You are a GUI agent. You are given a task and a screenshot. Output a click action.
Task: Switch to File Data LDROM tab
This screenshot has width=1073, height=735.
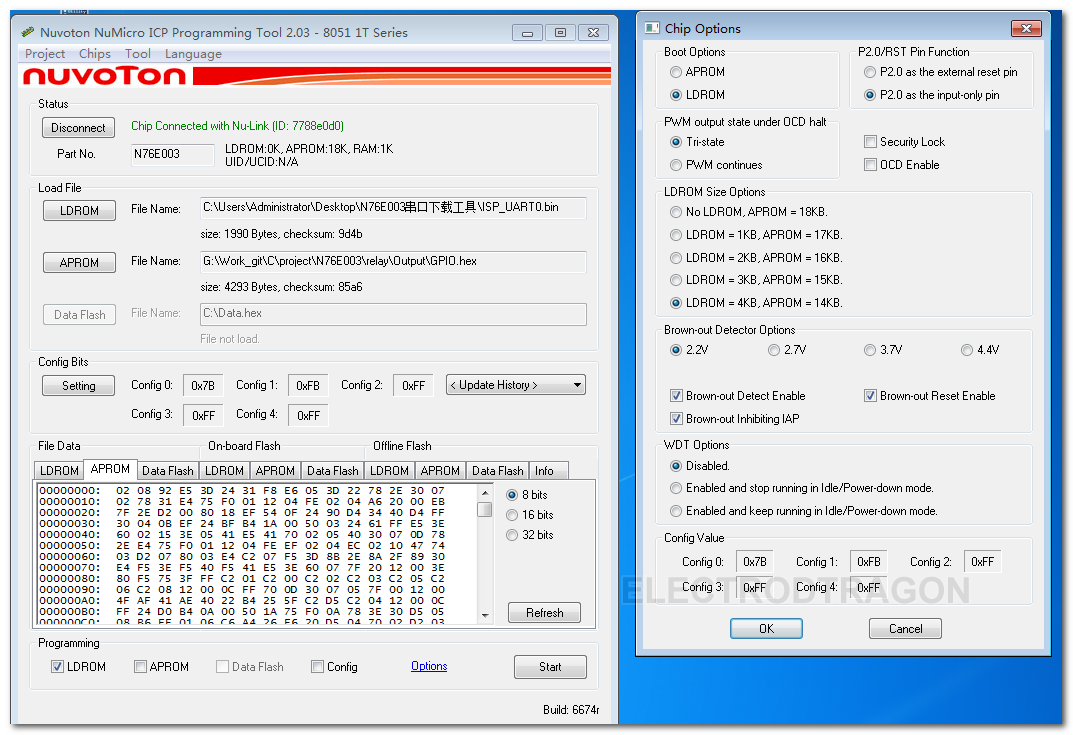[59, 470]
